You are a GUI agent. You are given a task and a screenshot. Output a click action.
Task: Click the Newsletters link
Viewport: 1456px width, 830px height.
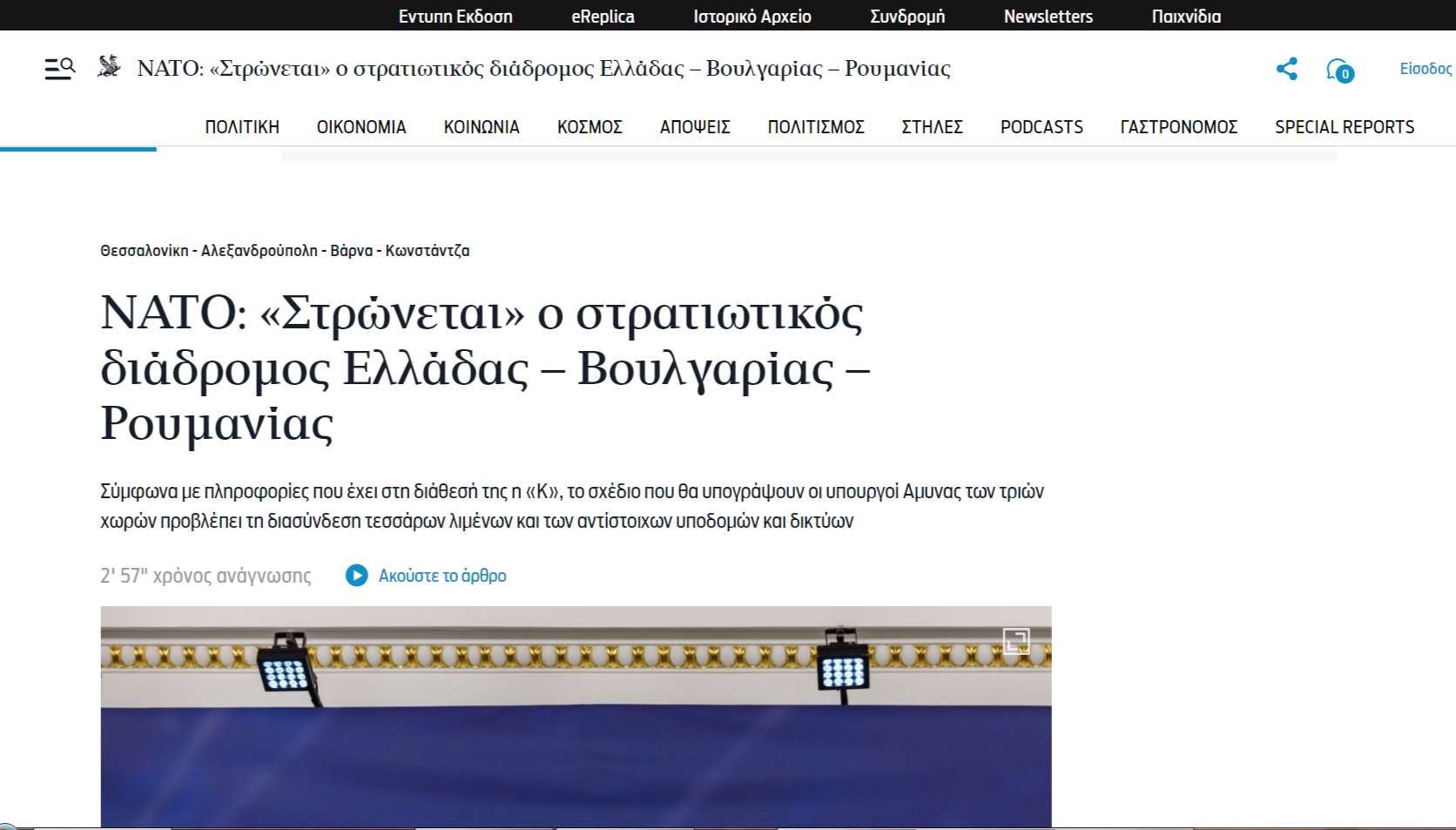[1048, 17]
